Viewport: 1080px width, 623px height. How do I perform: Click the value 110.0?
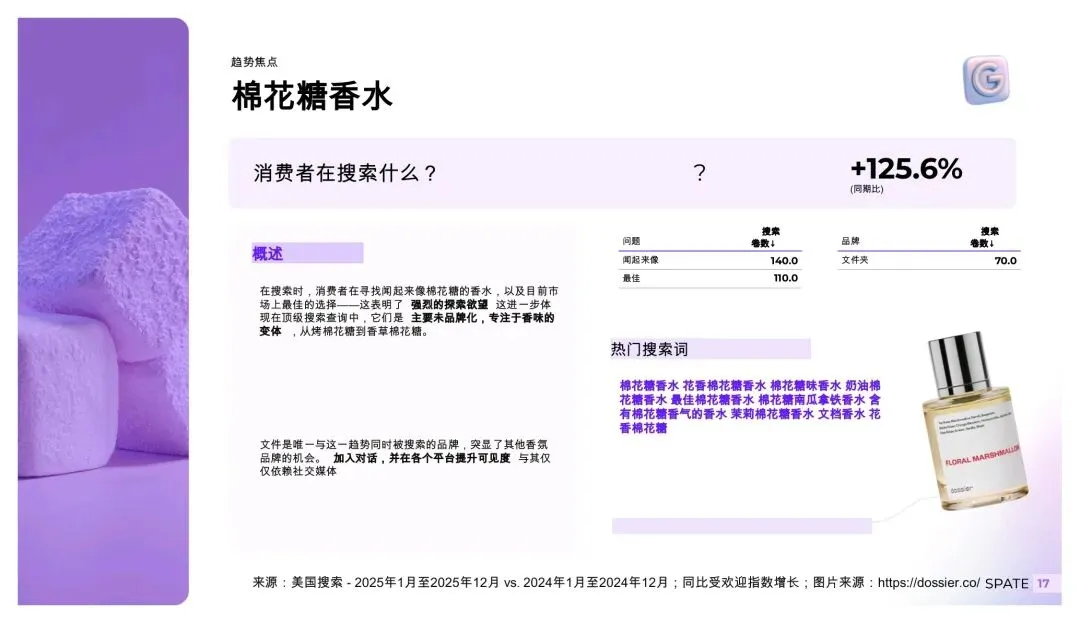click(x=785, y=278)
